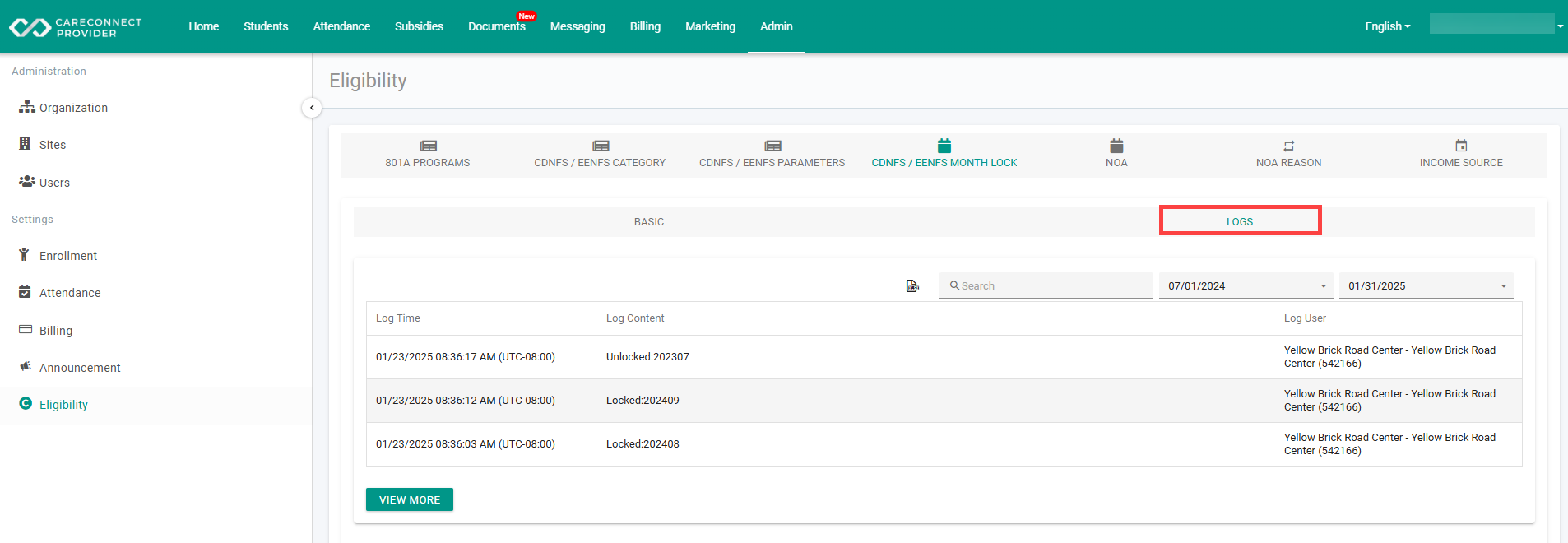Click the CDNFS / EENFS Category list icon
Viewport: 1568px width, 543px height.
pos(601,146)
